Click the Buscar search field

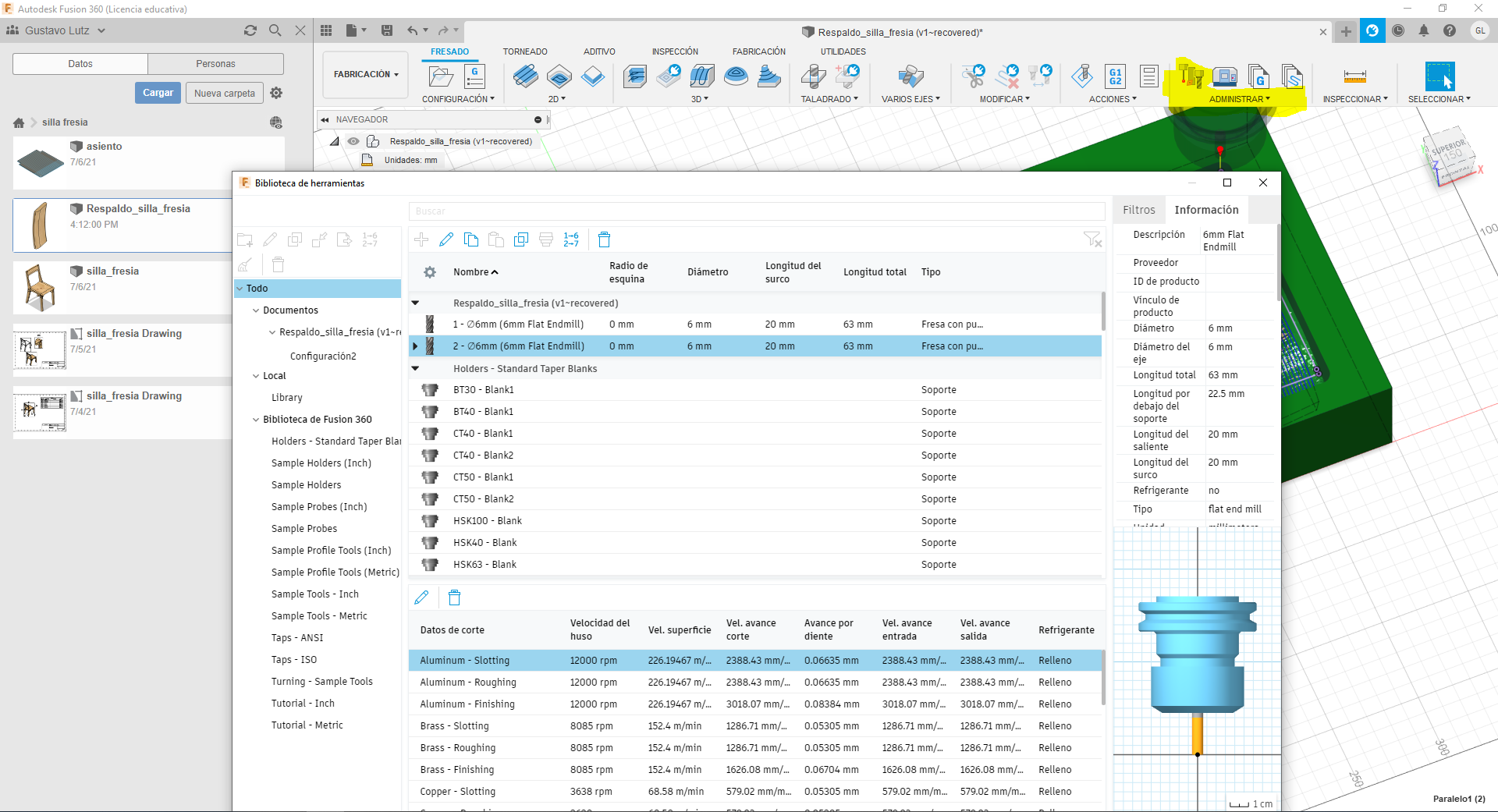(757, 211)
